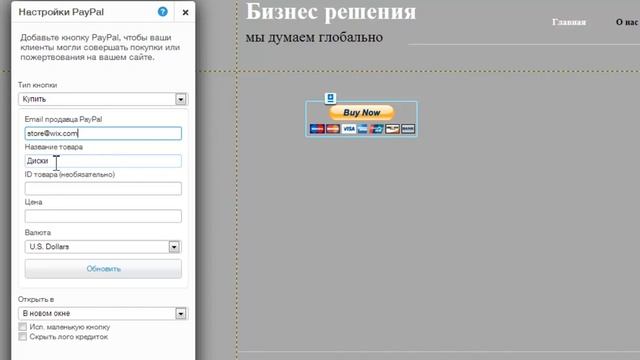640x360 pixels.
Task: Click the Email продавца PayPal field
Action: (103, 133)
